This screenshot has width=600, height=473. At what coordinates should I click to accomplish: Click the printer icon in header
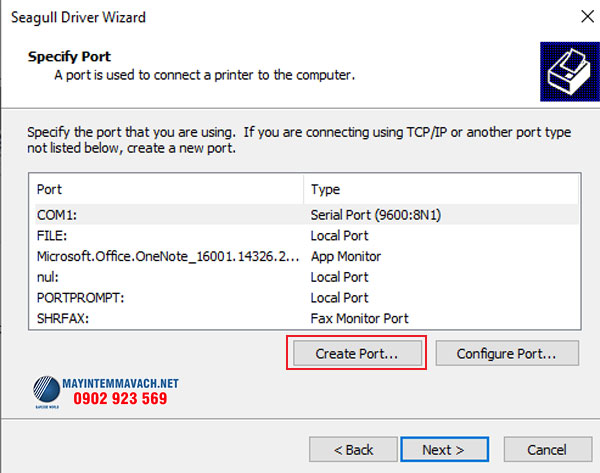coord(564,69)
